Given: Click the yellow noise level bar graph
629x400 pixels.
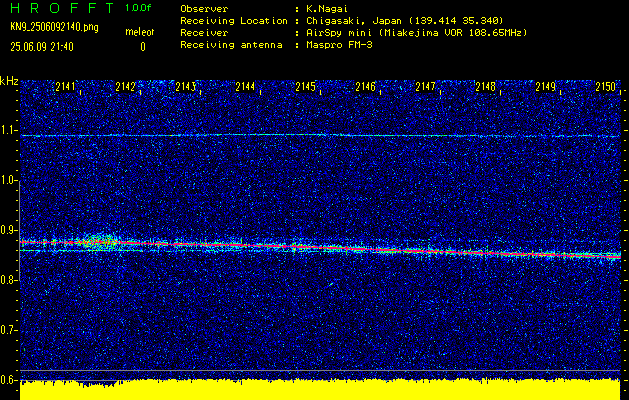Looking at the screenshot, I should pyautogui.click(x=320, y=389).
